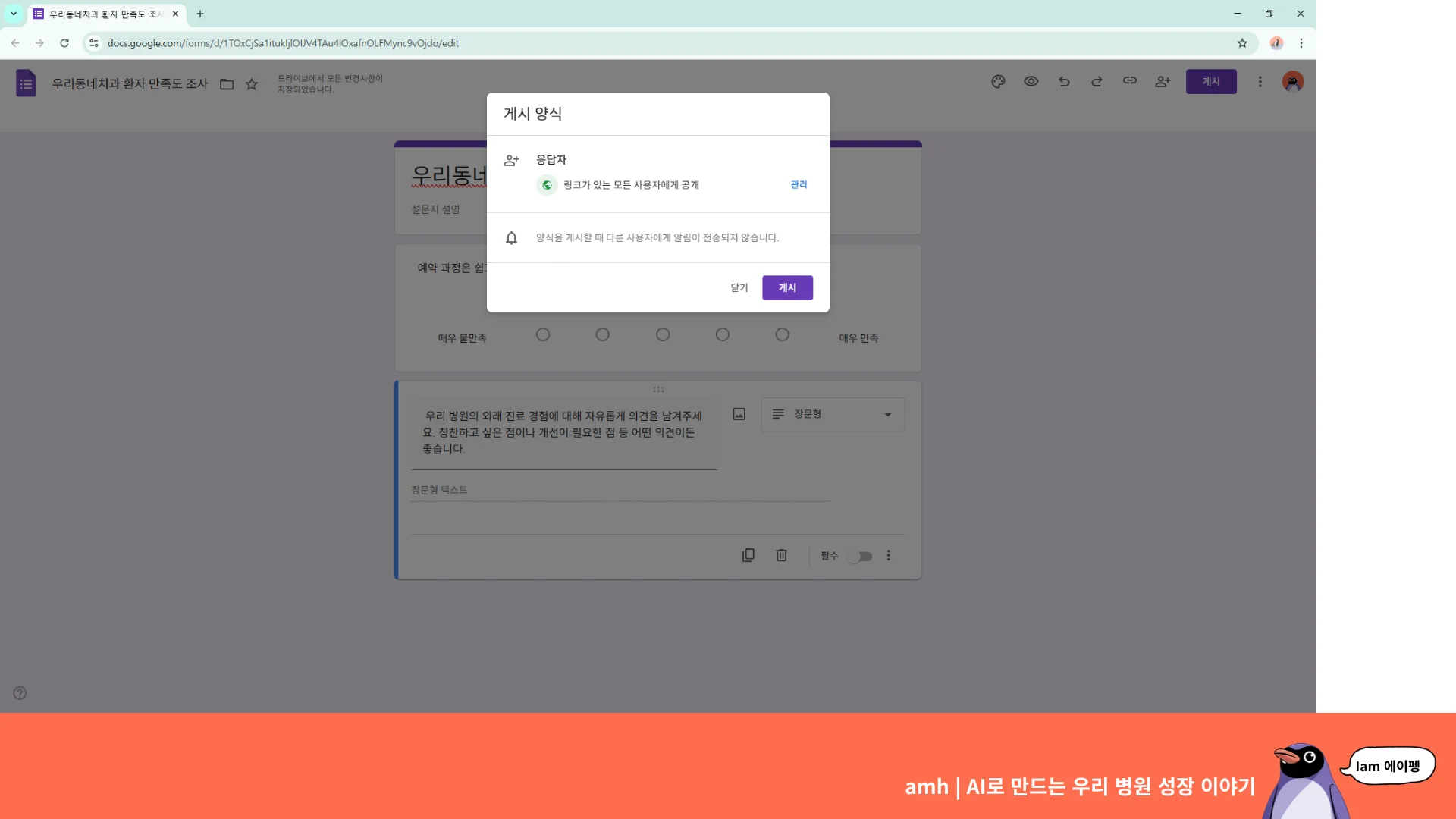Select the middle rating circle
The height and width of the screenshot is (819, 1456).
663,334
